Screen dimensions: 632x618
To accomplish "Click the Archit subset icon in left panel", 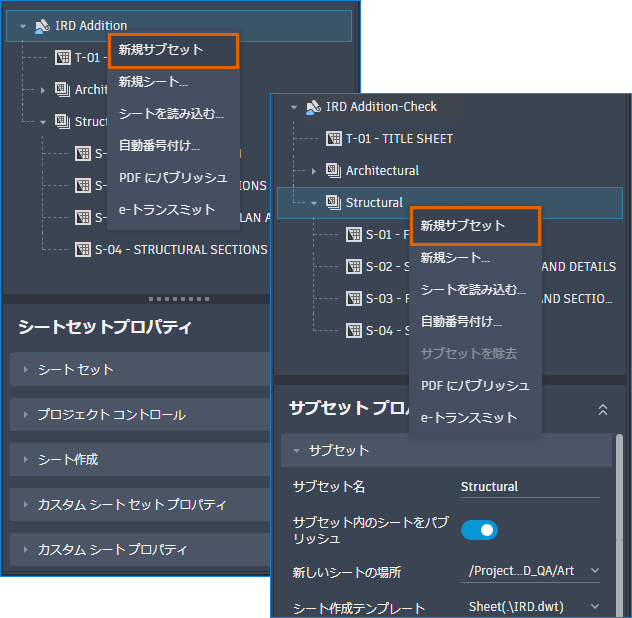I will (62, 89).
